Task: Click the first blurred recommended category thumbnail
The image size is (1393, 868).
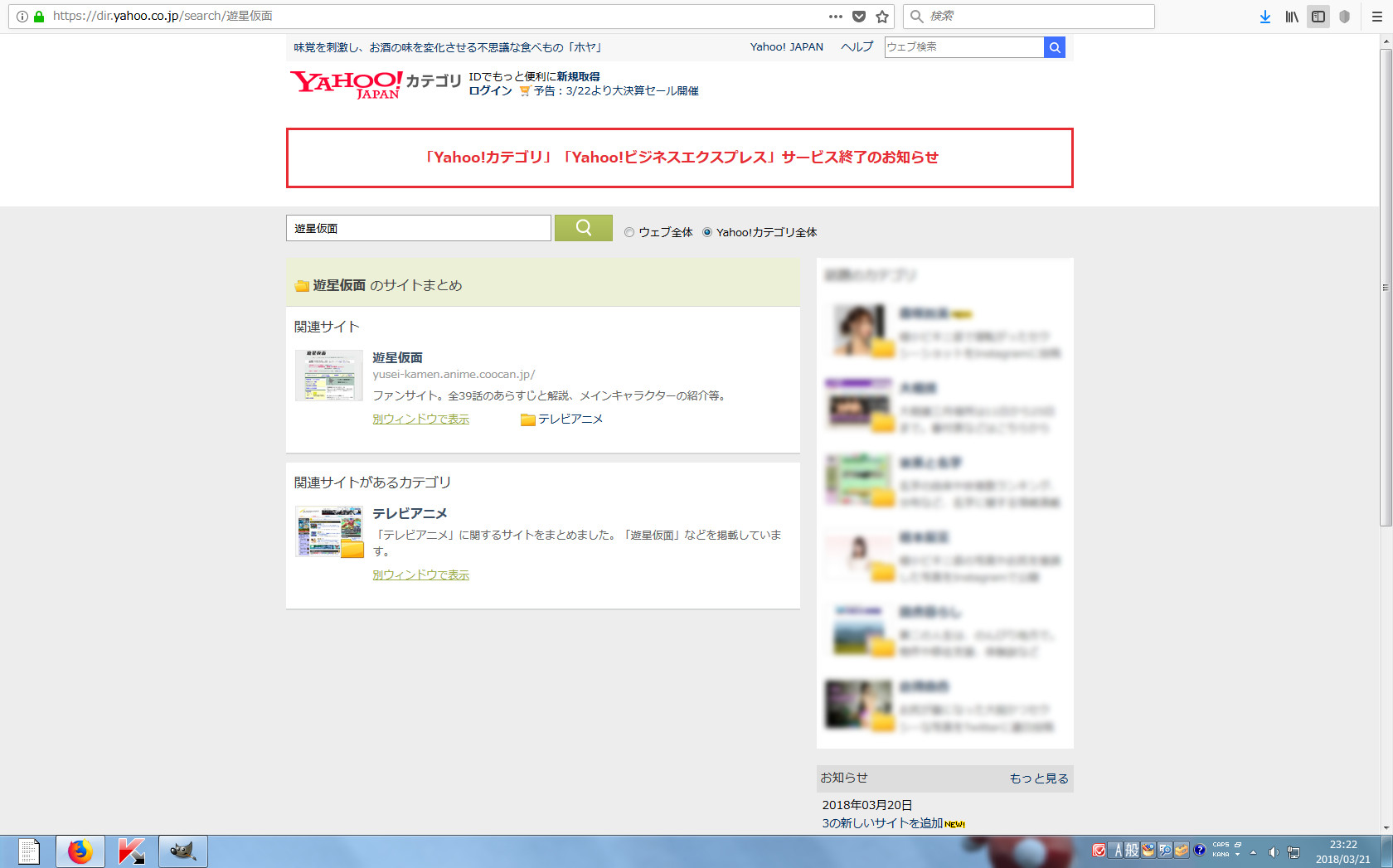Action: pyautogui.click(x=859, y=330)
